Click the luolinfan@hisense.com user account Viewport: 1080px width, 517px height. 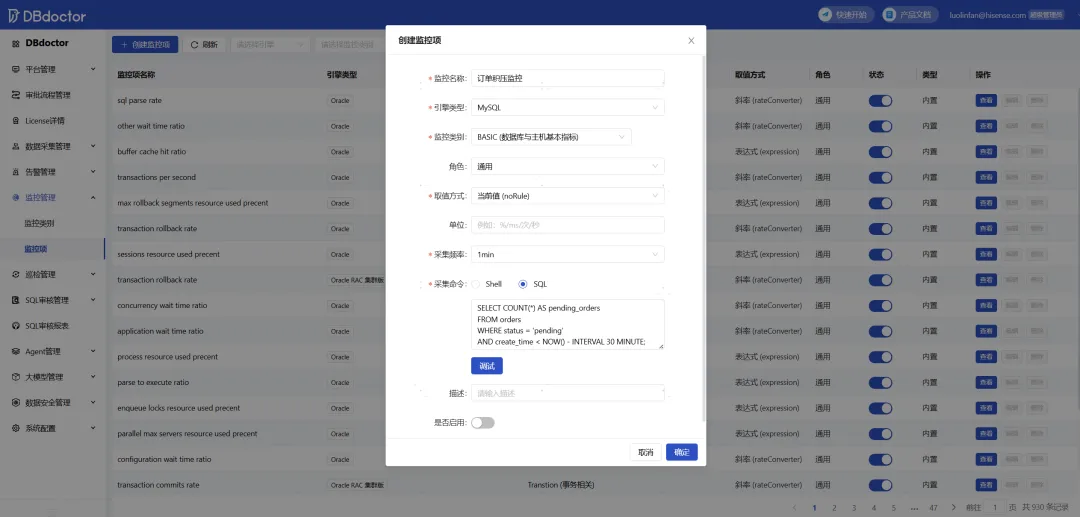986,14
